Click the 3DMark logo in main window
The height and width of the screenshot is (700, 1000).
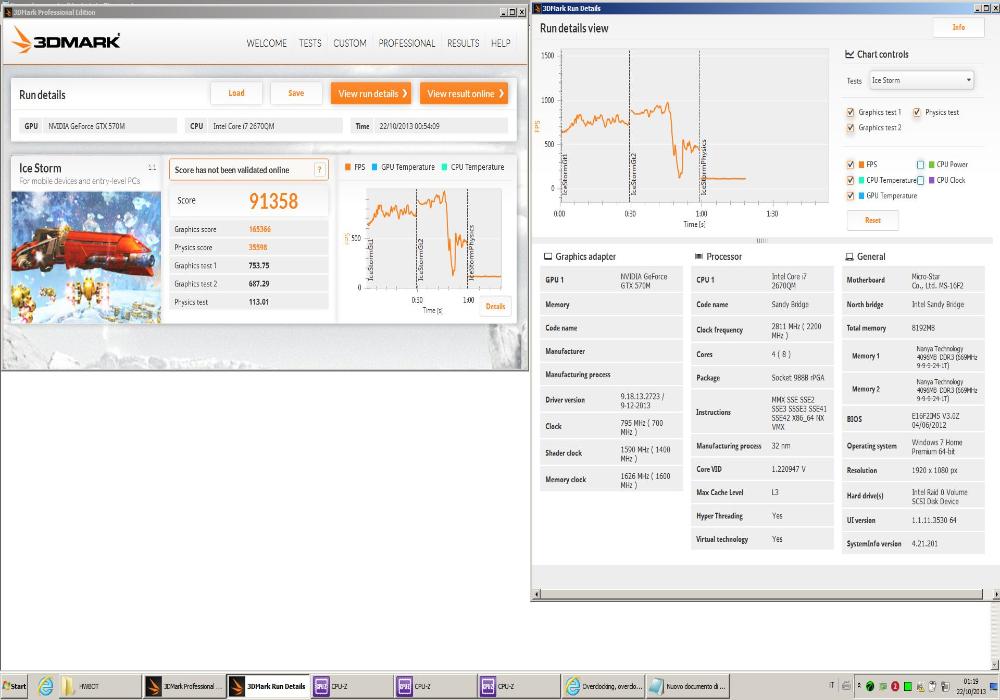click(x=66, y=40)
